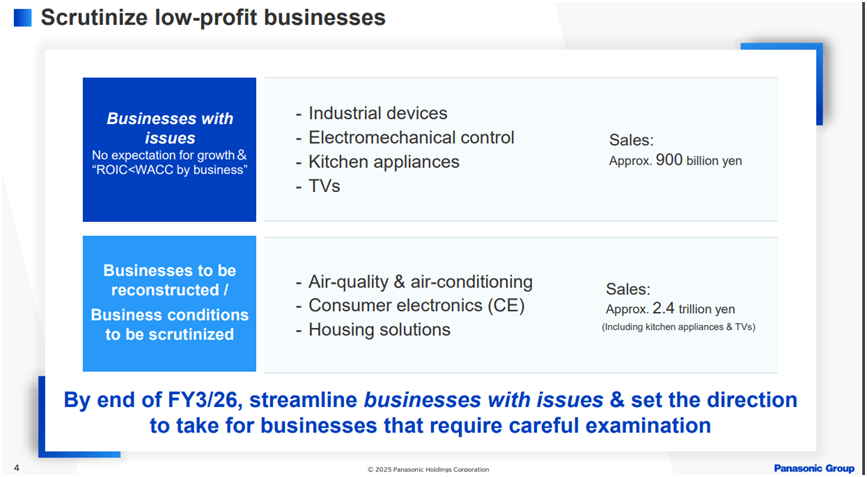Viewport: 867px width, 477px height.
Task: Click 'Air-quality & air-conditioning' bullet item
Action: tap(414, 282)
